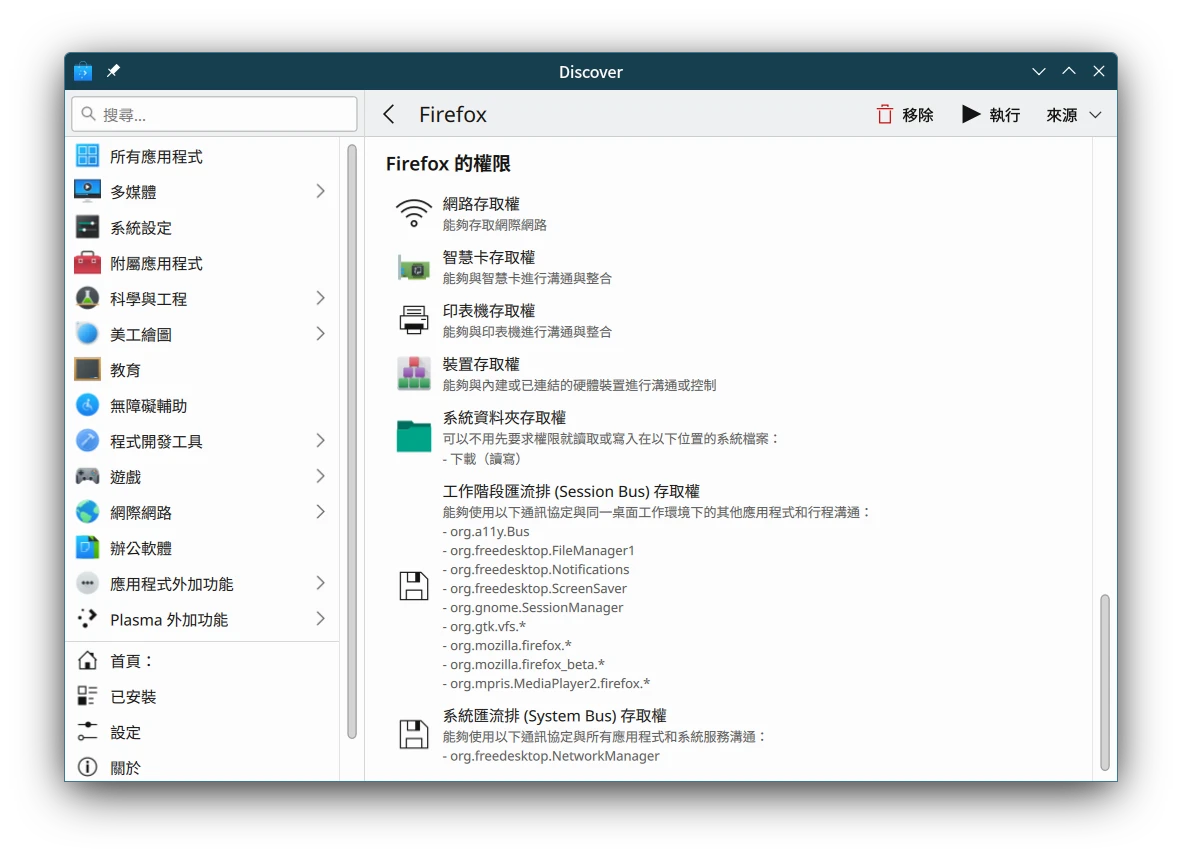Click the Discover shopping bag icon in titlebar
This screenshot has height=858, width=1182.
[x=83, y=72]
